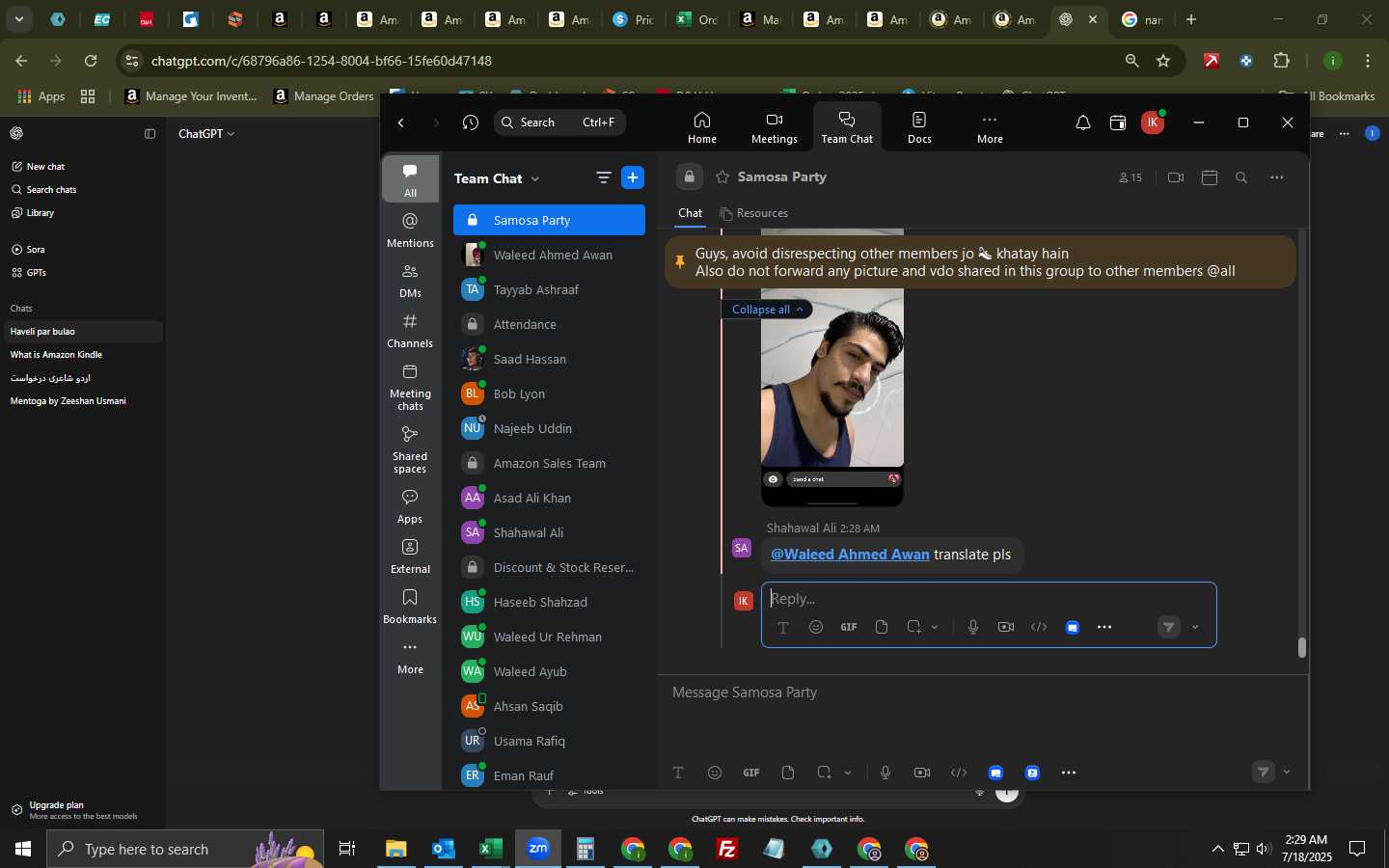
Task: Click the GIF button in reply box
Action: (x=849, y=628)
